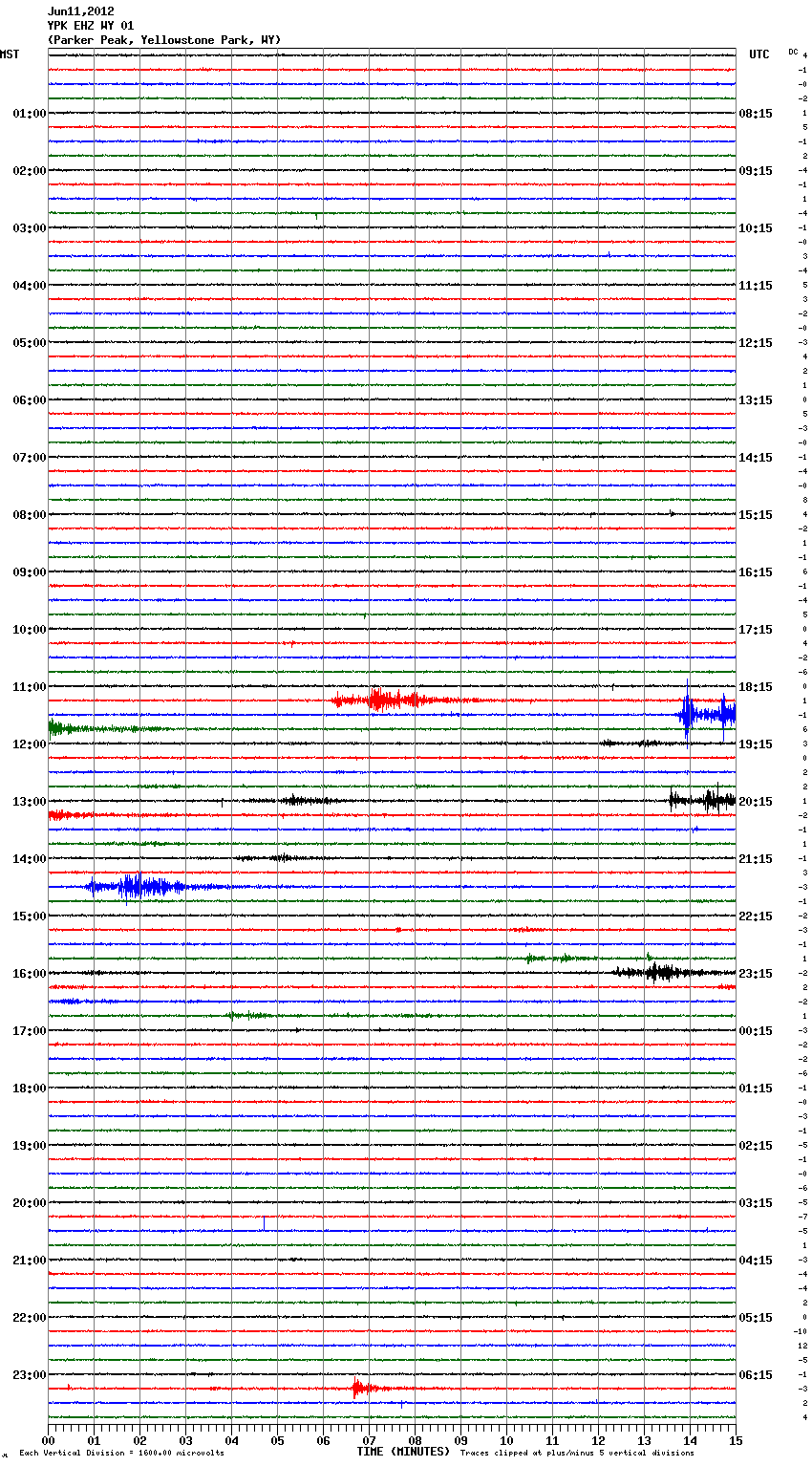Click the Traces clipped at plus/minus 5 note
Image resolution: width=812 pixels, height=1466 pixels.
(577, 1454)
